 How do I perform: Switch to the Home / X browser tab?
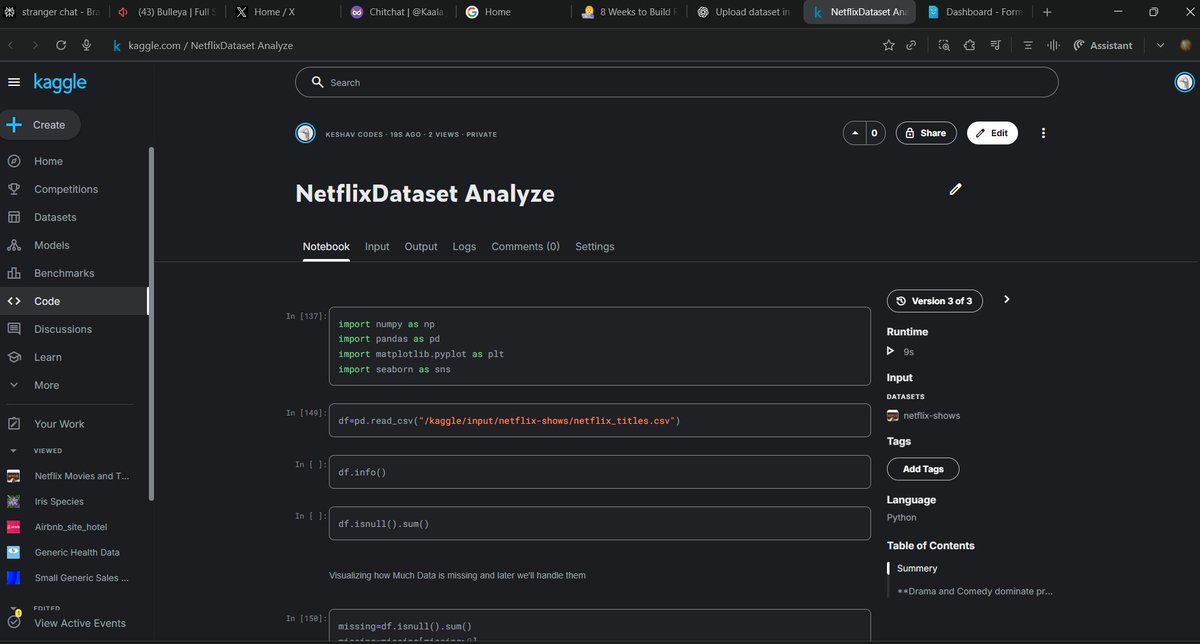282,12
